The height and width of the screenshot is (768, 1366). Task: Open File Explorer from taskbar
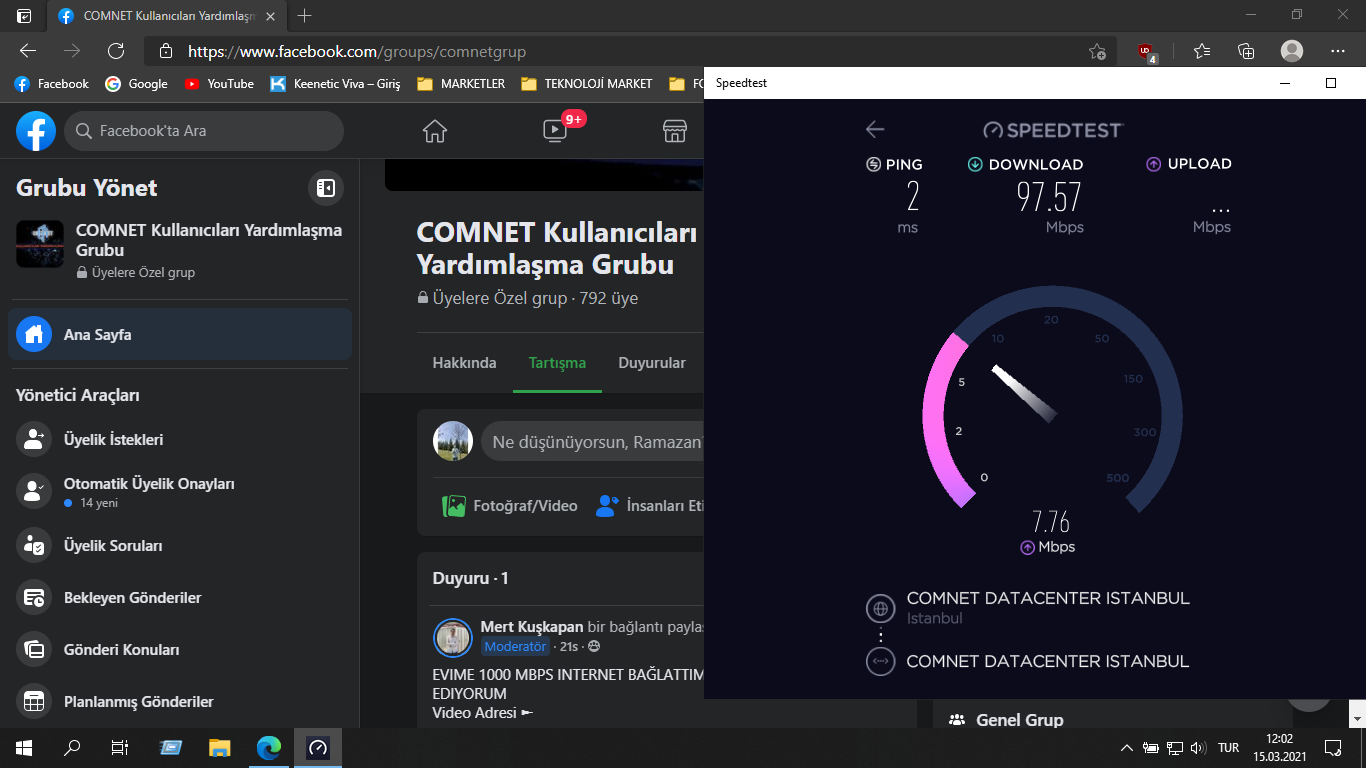tap(220, 747)
